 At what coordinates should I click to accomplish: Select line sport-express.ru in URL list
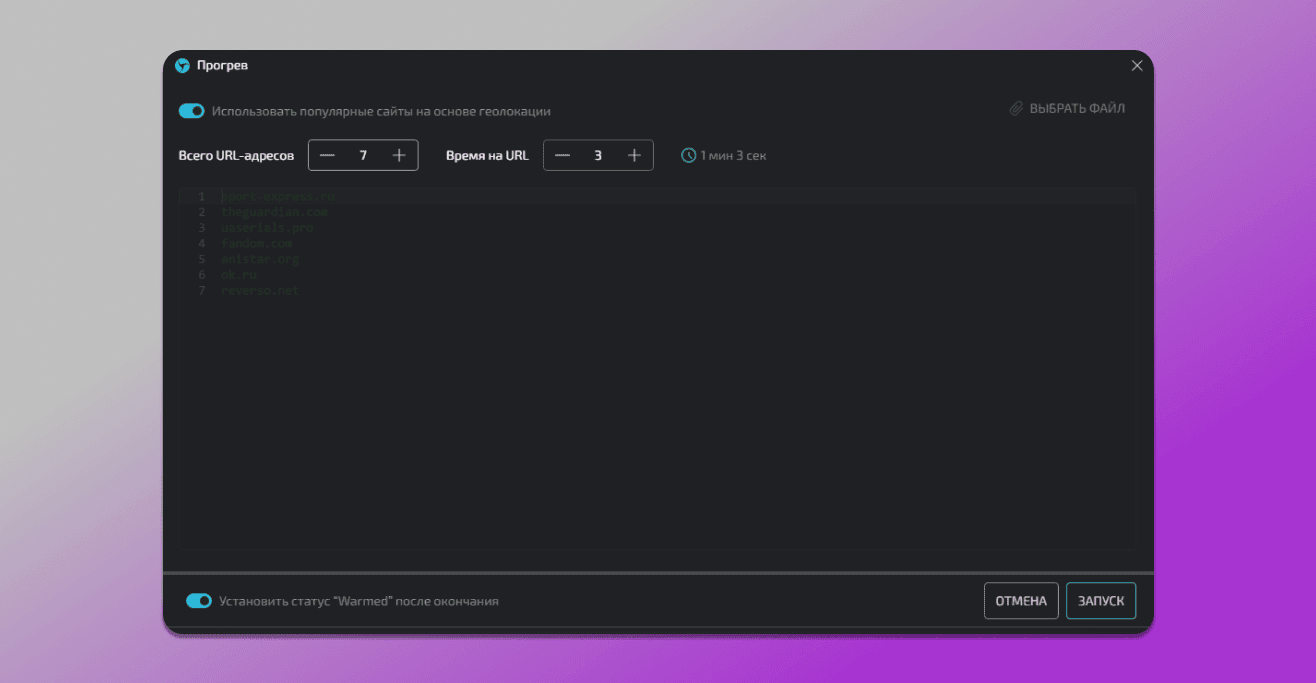[279, 196]
